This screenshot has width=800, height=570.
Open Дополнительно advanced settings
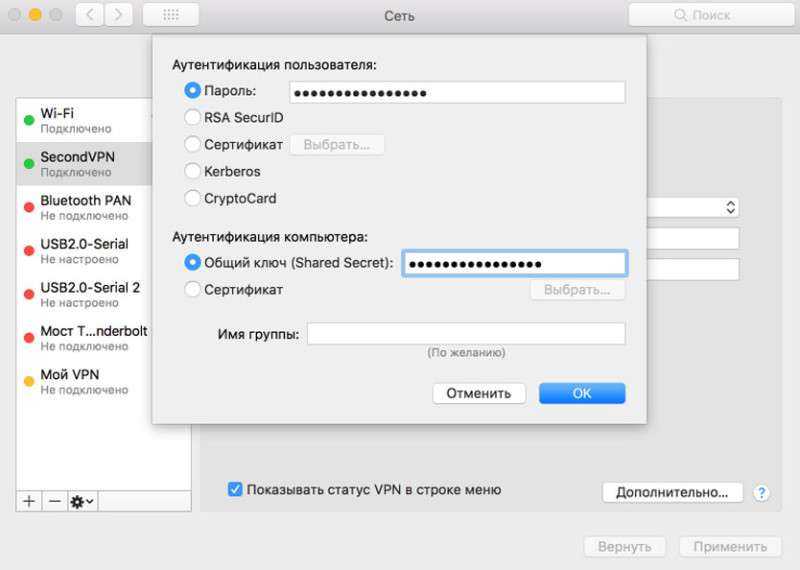tap(672, 492)
